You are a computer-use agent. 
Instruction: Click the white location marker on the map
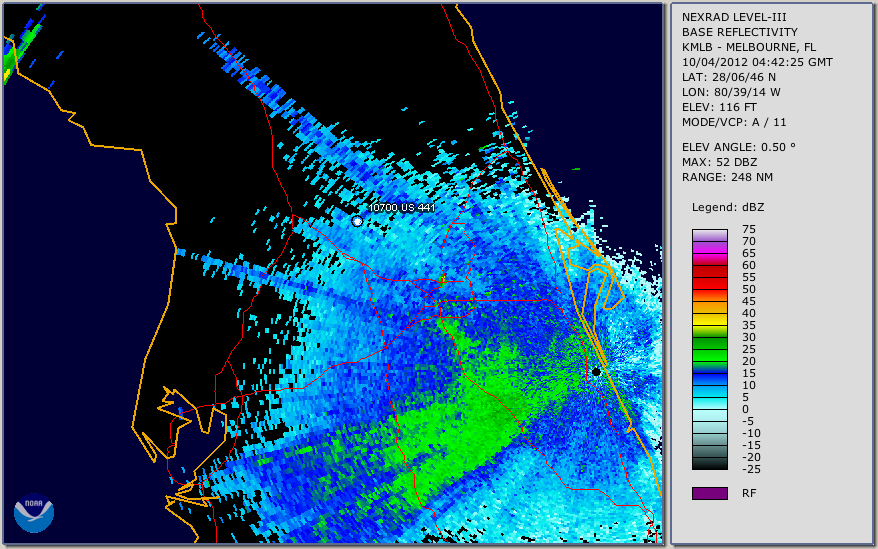pyautogui.click(x=357, y=221)
